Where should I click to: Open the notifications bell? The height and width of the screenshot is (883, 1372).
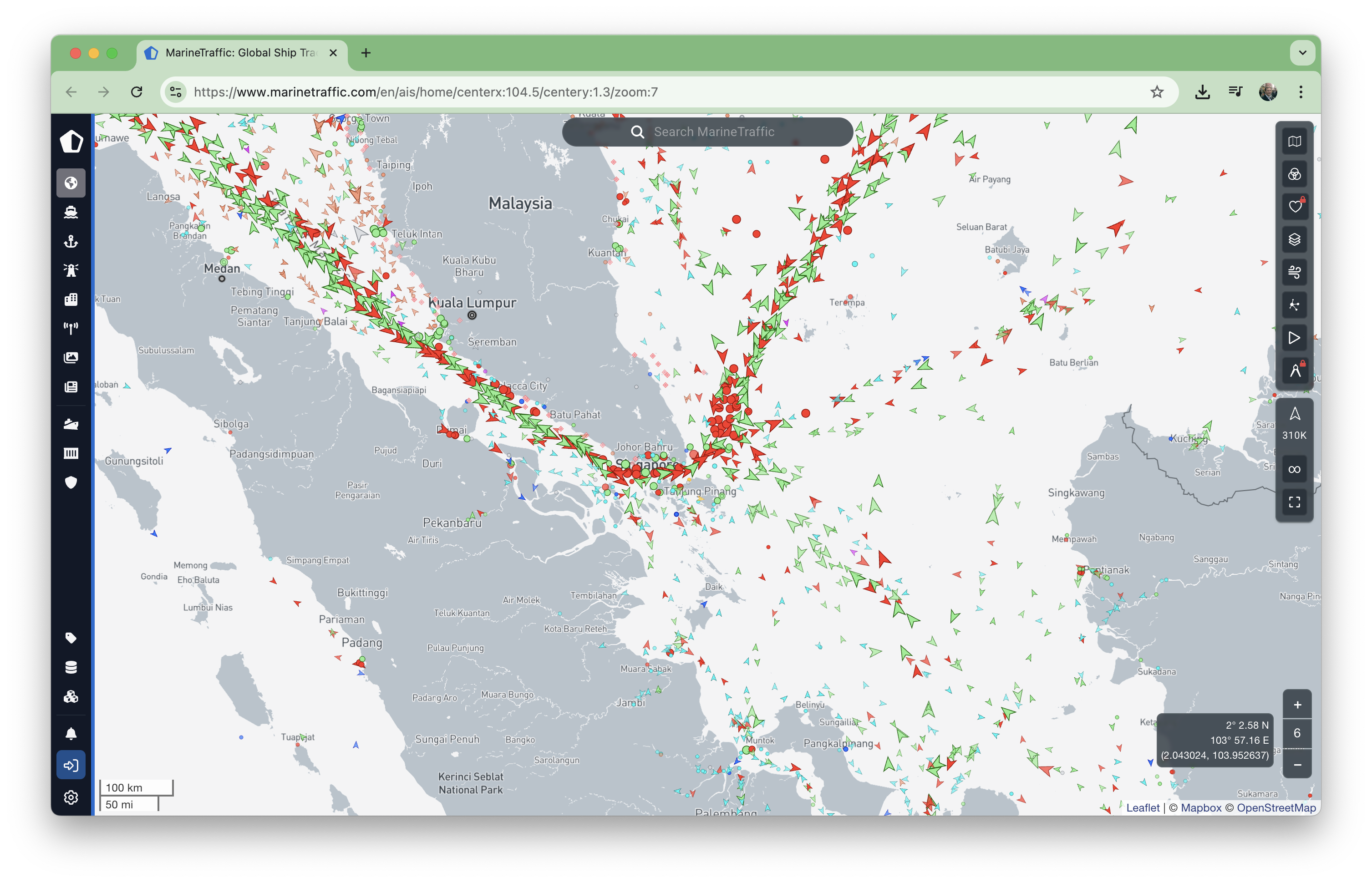pyautogui.click(x=71, y=732)
